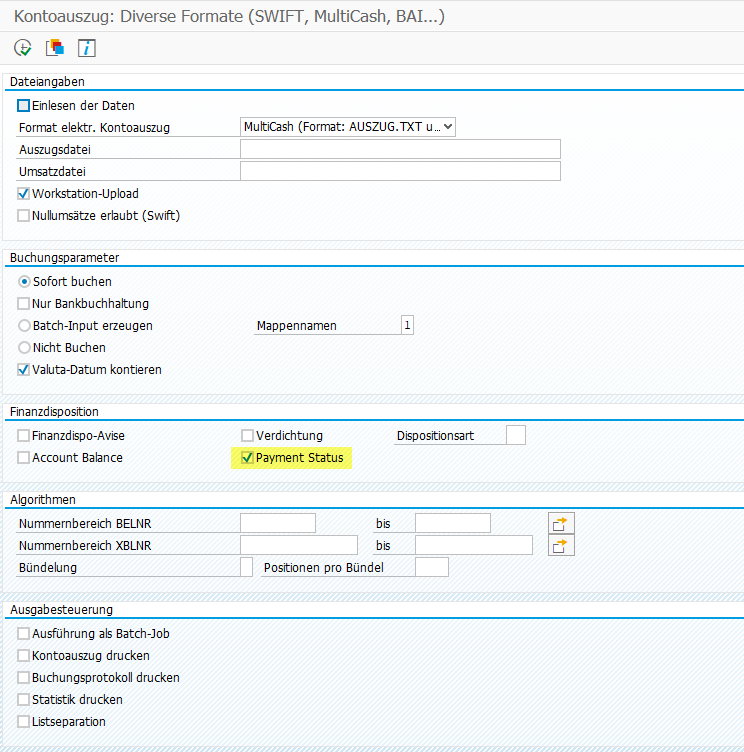Click the Get Variant icon
Screen dimensions: 744x752
(54, 47)
